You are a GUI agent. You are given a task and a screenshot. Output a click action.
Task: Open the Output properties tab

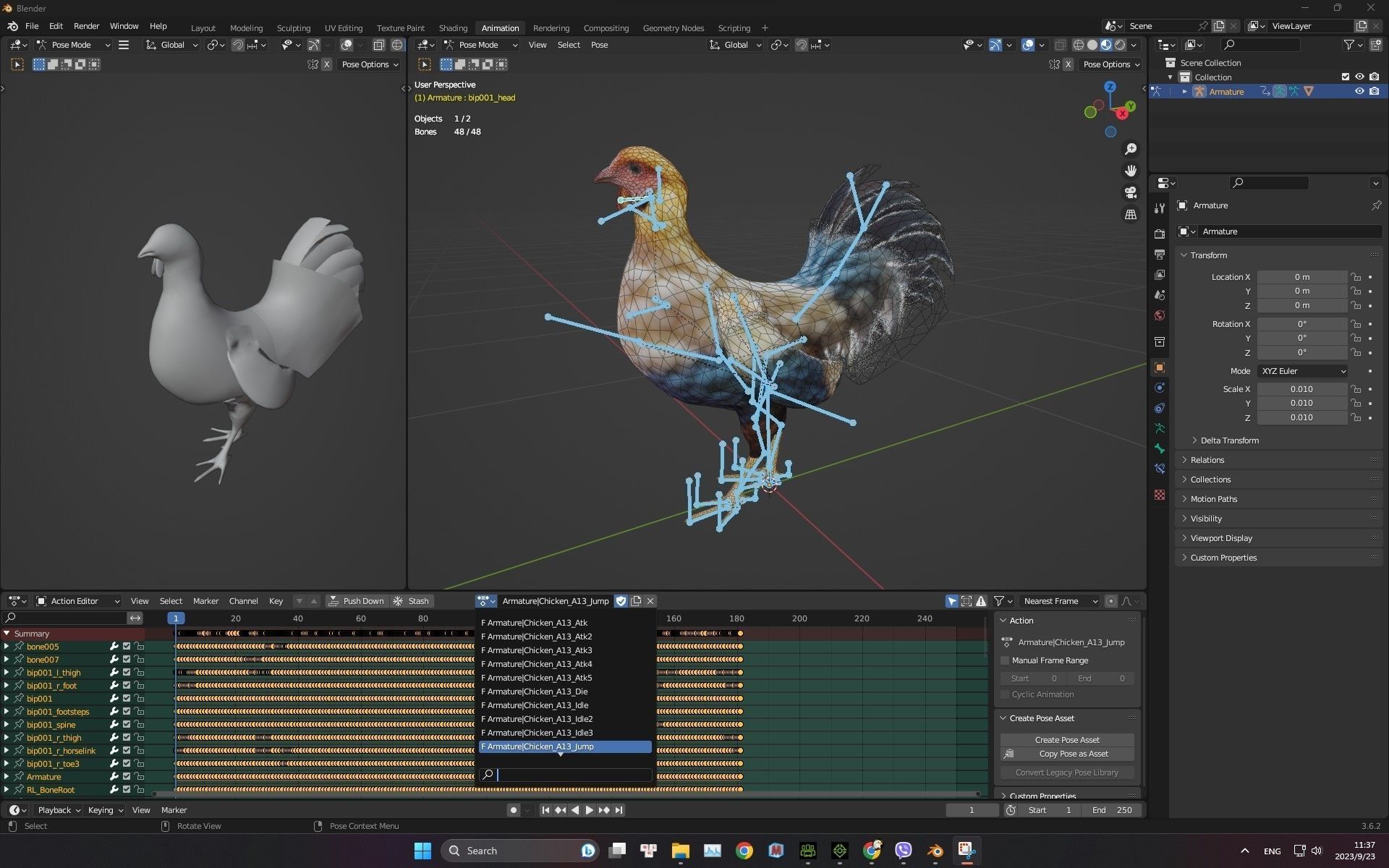(1160, 255)
